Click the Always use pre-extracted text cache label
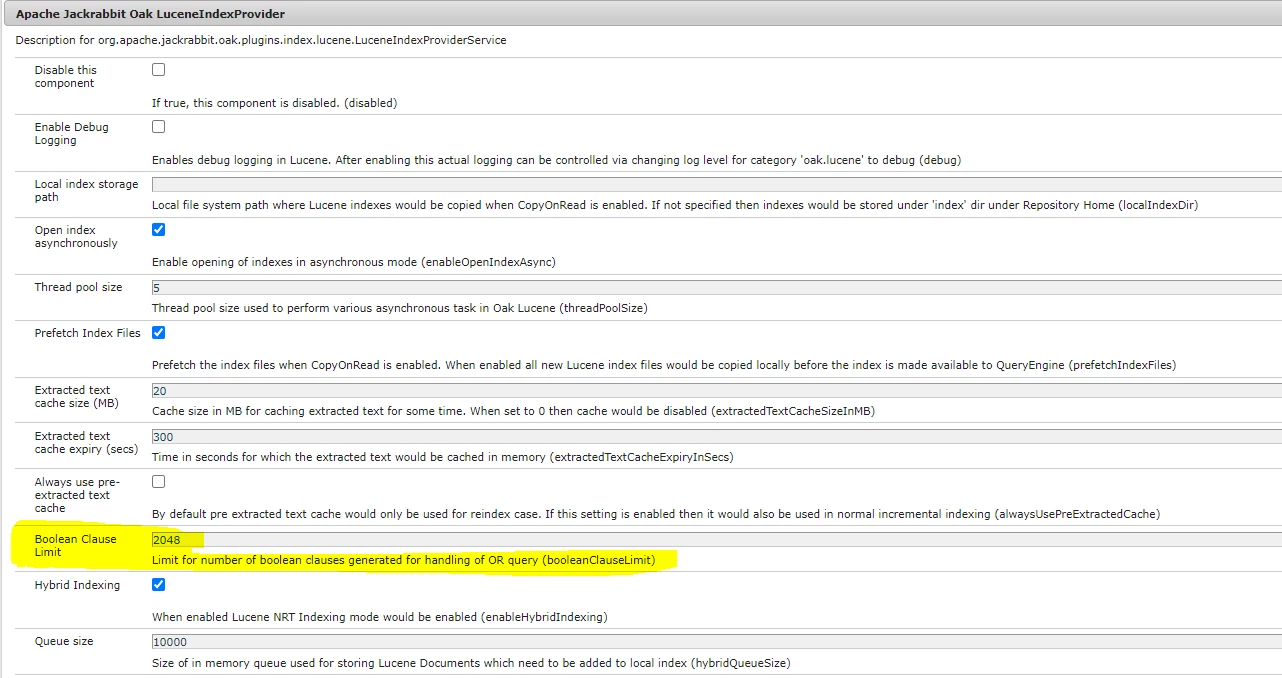The width and height of the screenshot is (1282, 678). [x=77, y=495]
